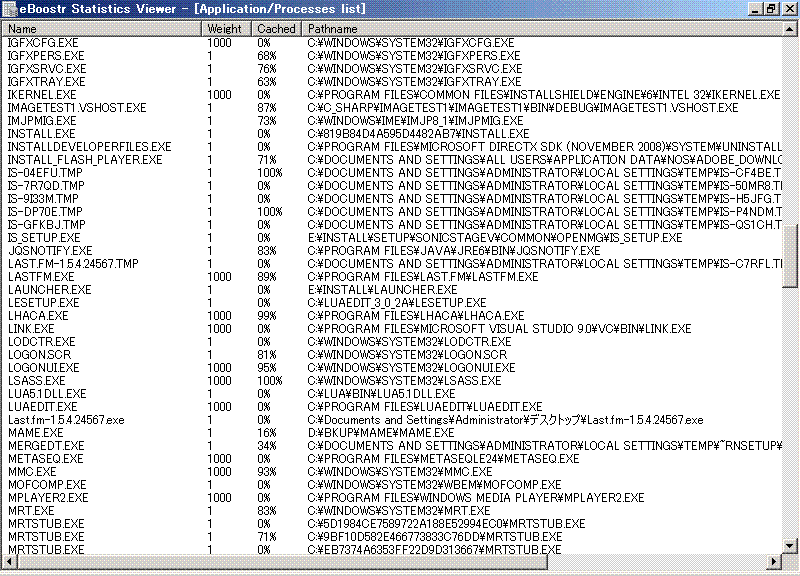This screenshot has height=576, width=800.
Task: Select the IGFXPERS.EXE row
Action: [392, 56]
